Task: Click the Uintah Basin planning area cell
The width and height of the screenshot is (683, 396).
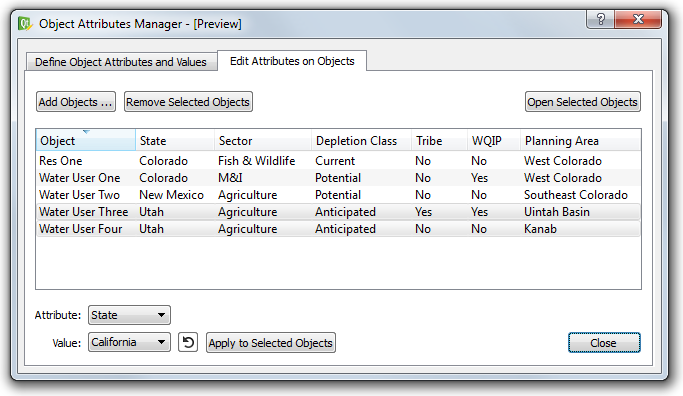Action: (x=557, y=212)
